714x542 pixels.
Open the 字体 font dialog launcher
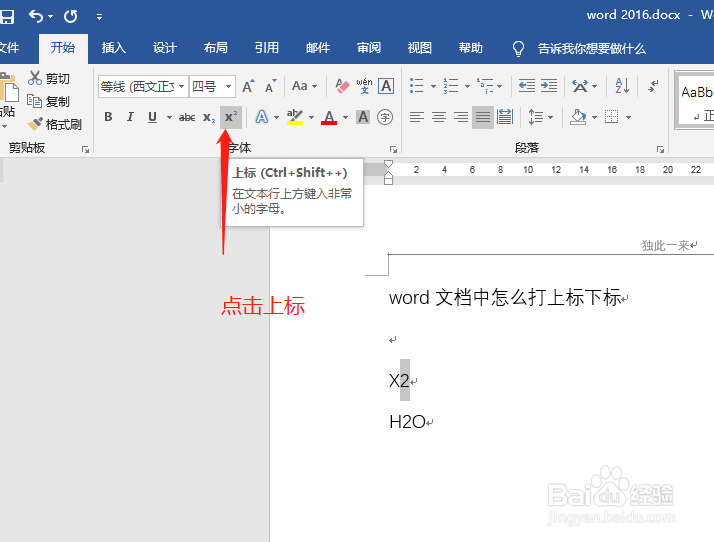[393, 149]
